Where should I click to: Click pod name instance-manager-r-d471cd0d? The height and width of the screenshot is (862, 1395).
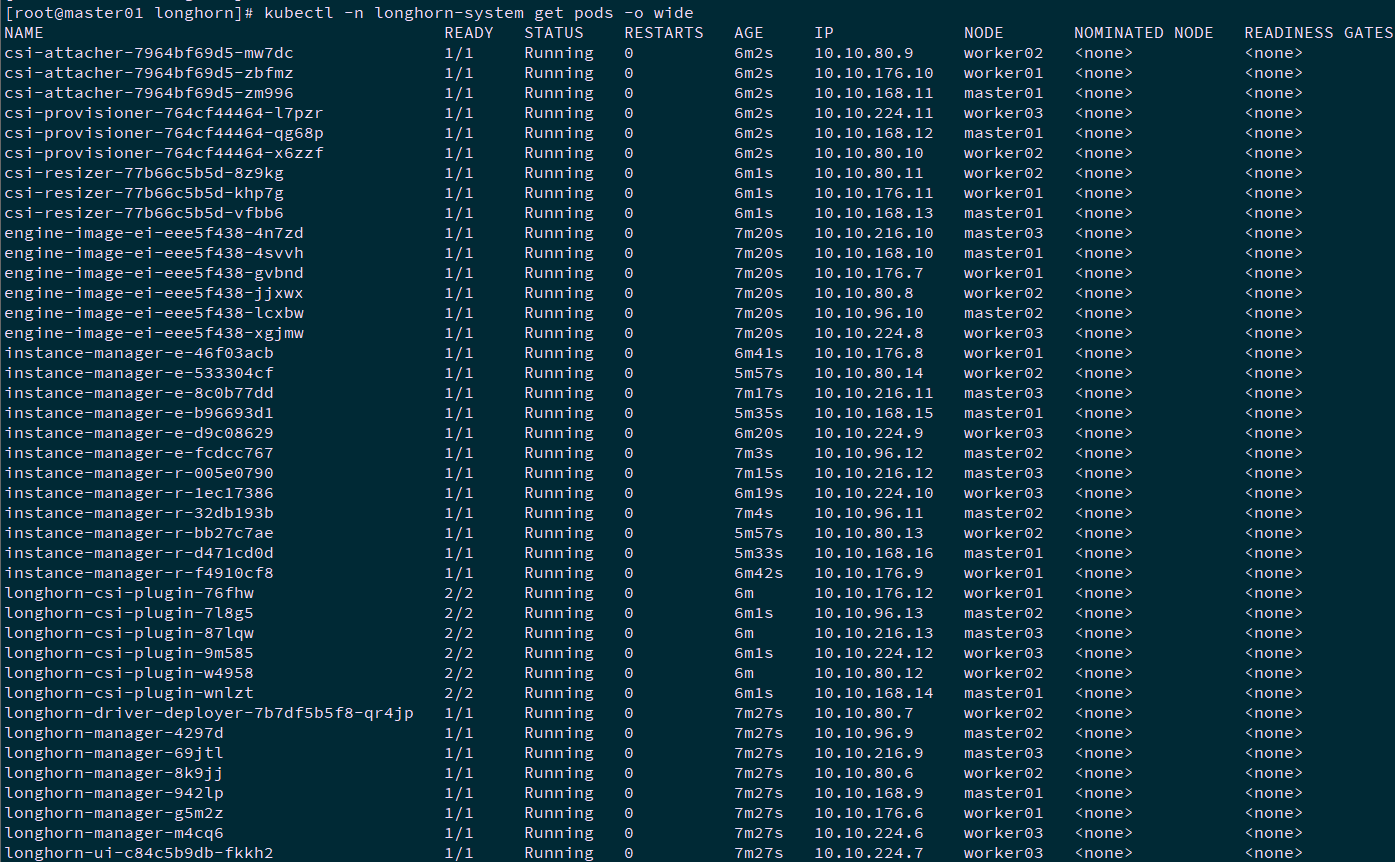(139, 553)
